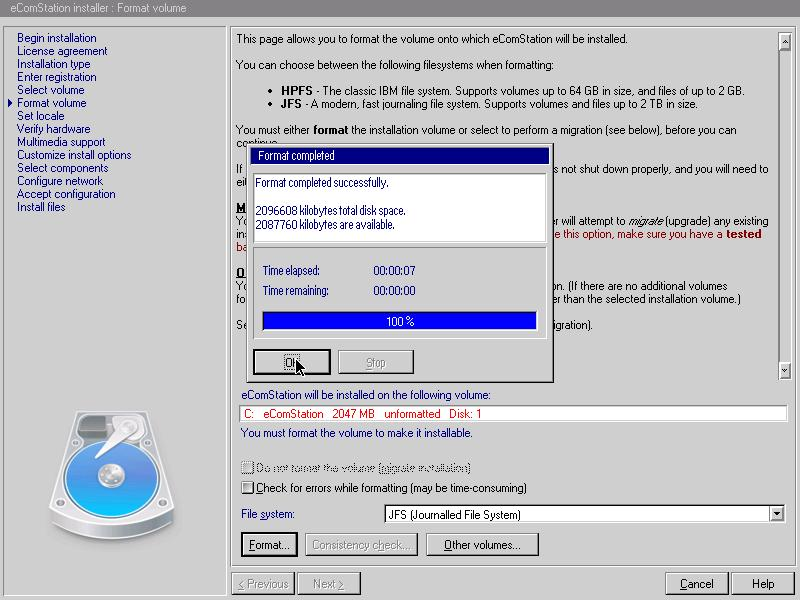Open the Other volumes... dialog

[x=482, y=545]
